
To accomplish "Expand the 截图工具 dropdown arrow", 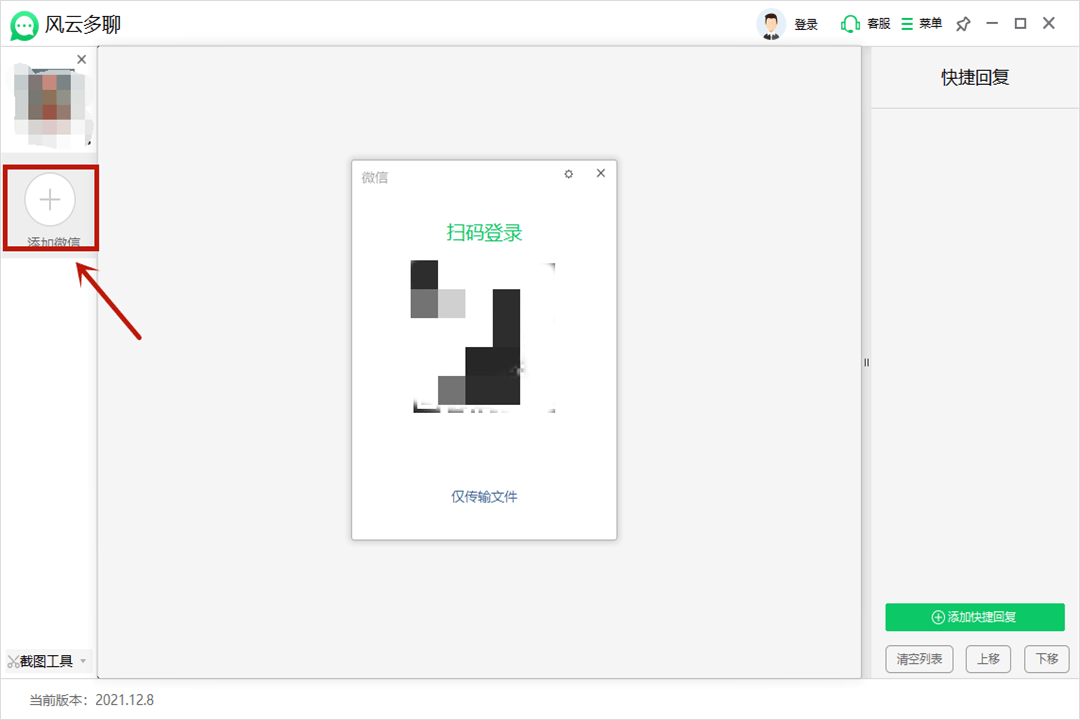I will tap(83, 661).
